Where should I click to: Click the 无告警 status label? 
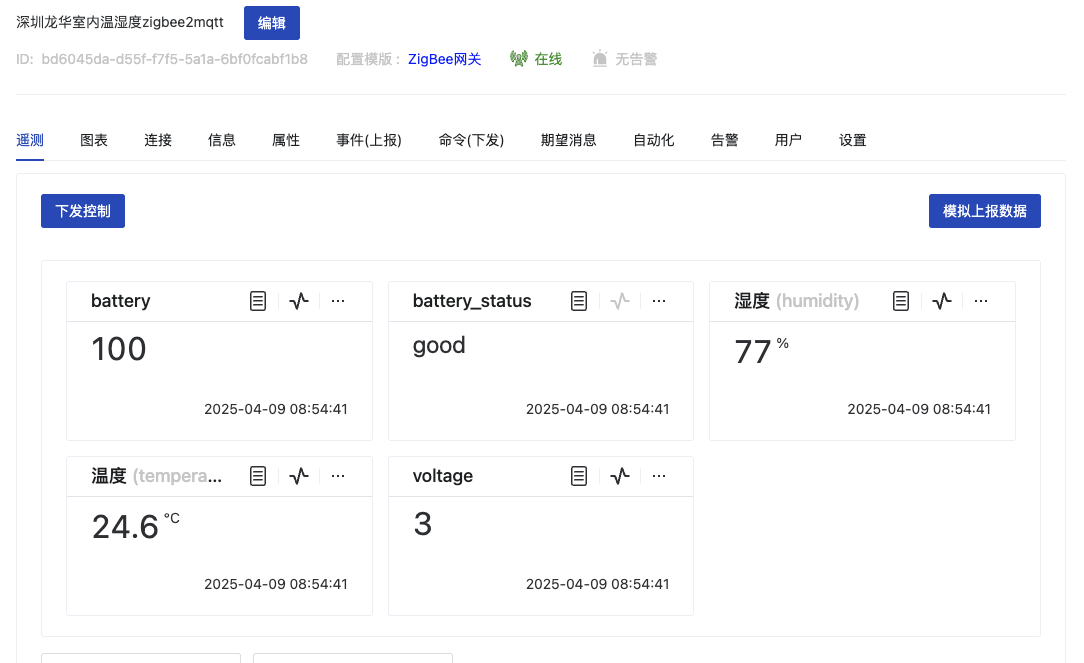636,59
